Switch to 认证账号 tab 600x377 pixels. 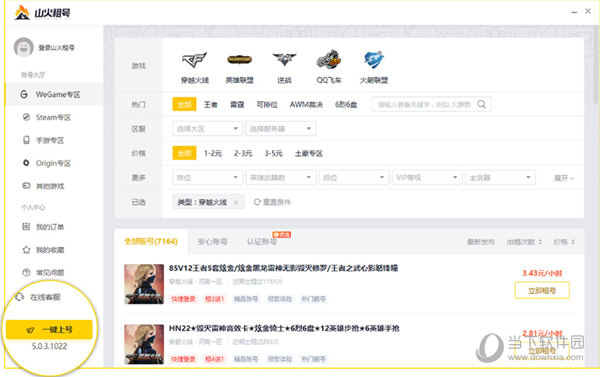click(262, 242)
